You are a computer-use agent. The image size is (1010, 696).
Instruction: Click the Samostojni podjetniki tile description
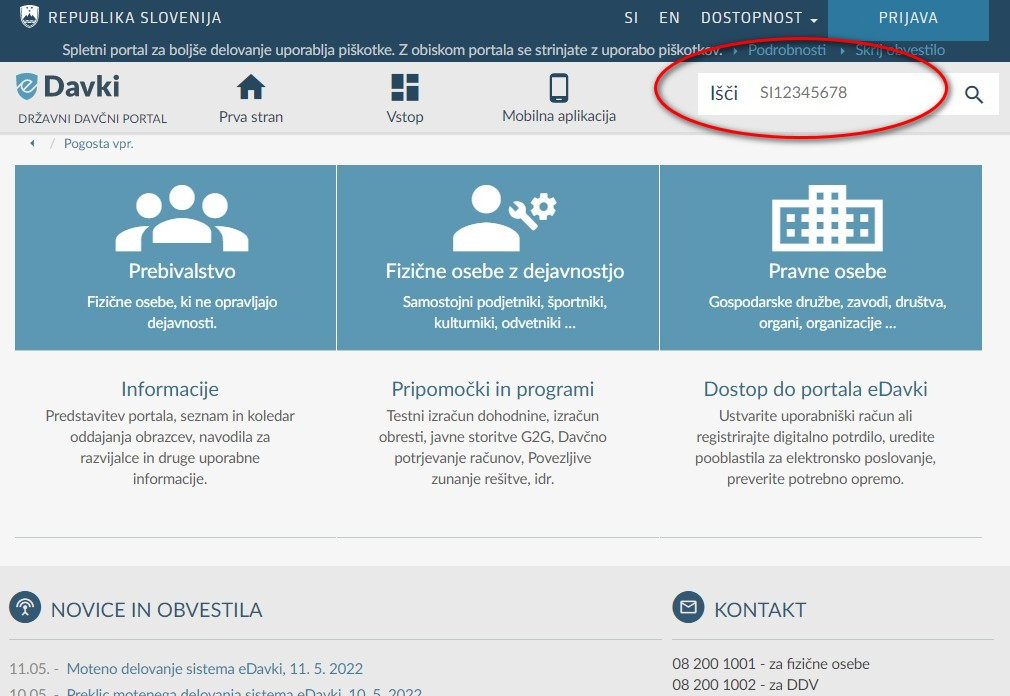(x=504, y=312)
